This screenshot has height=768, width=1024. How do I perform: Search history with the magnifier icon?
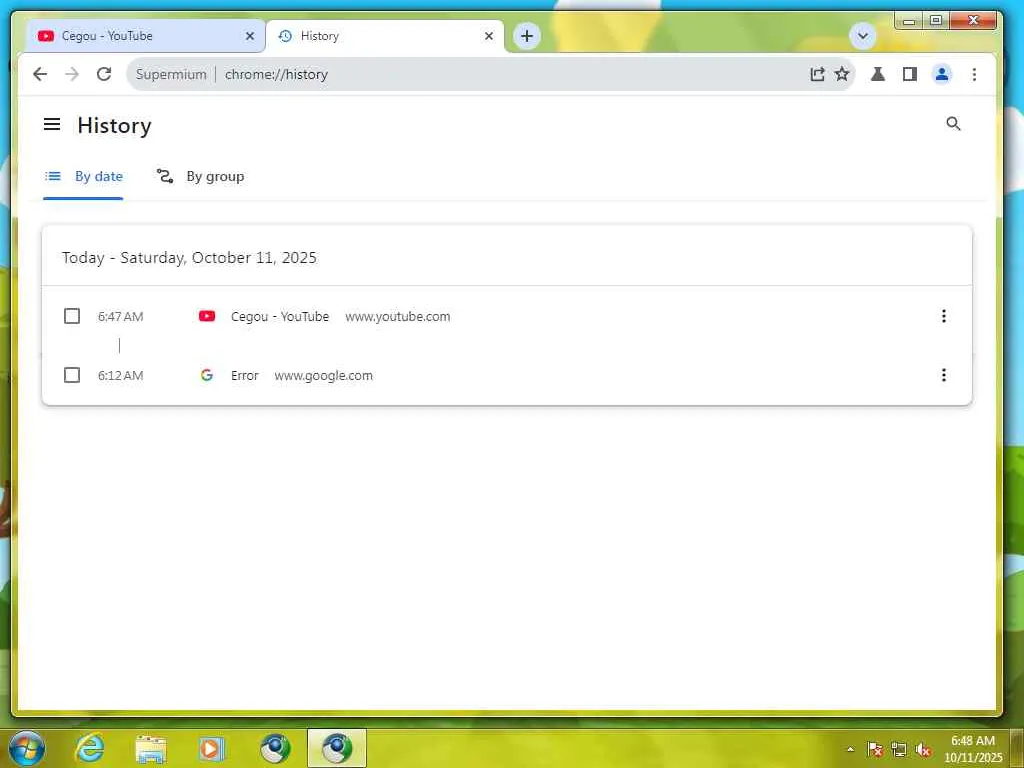953,124
